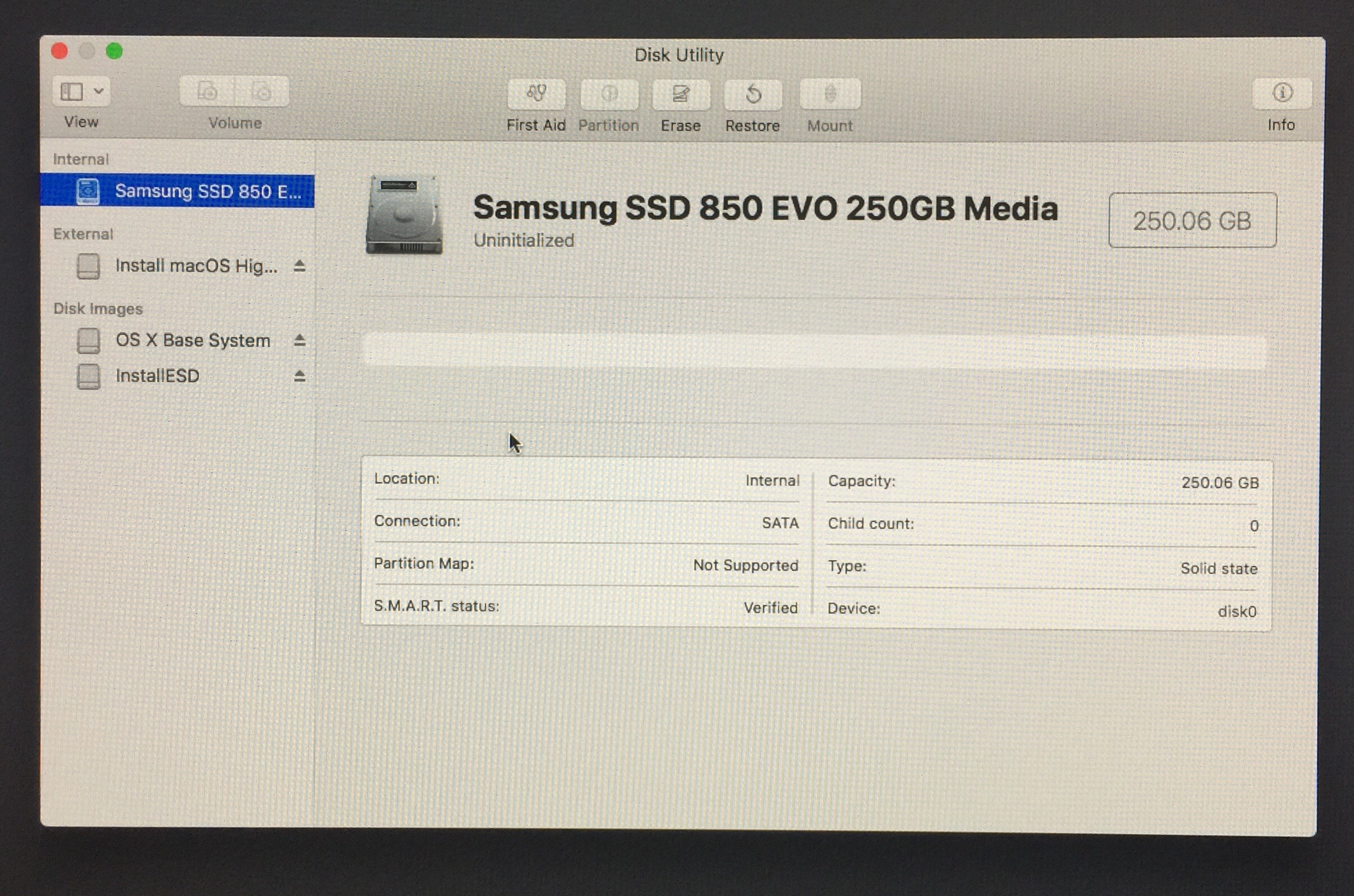Viewport: 1354px width, 896px height.
Task: Click the Partition toolbar icon
Action: point(609,94)
